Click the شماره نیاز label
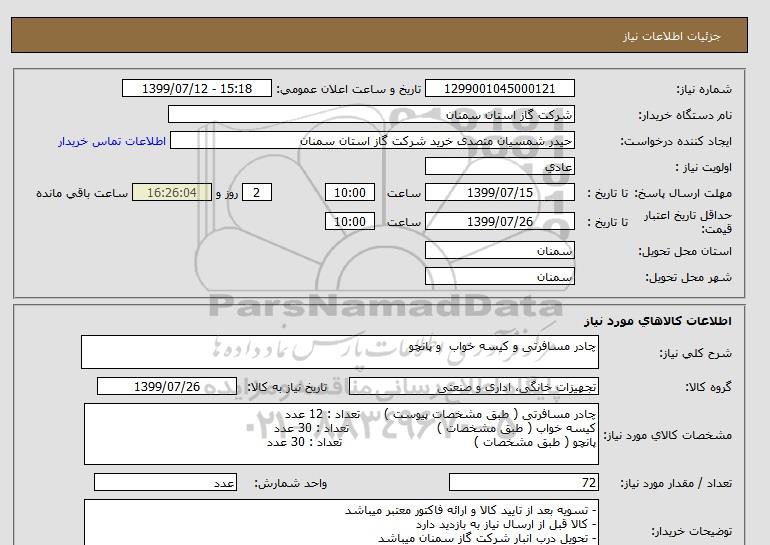 pos(704,89)
